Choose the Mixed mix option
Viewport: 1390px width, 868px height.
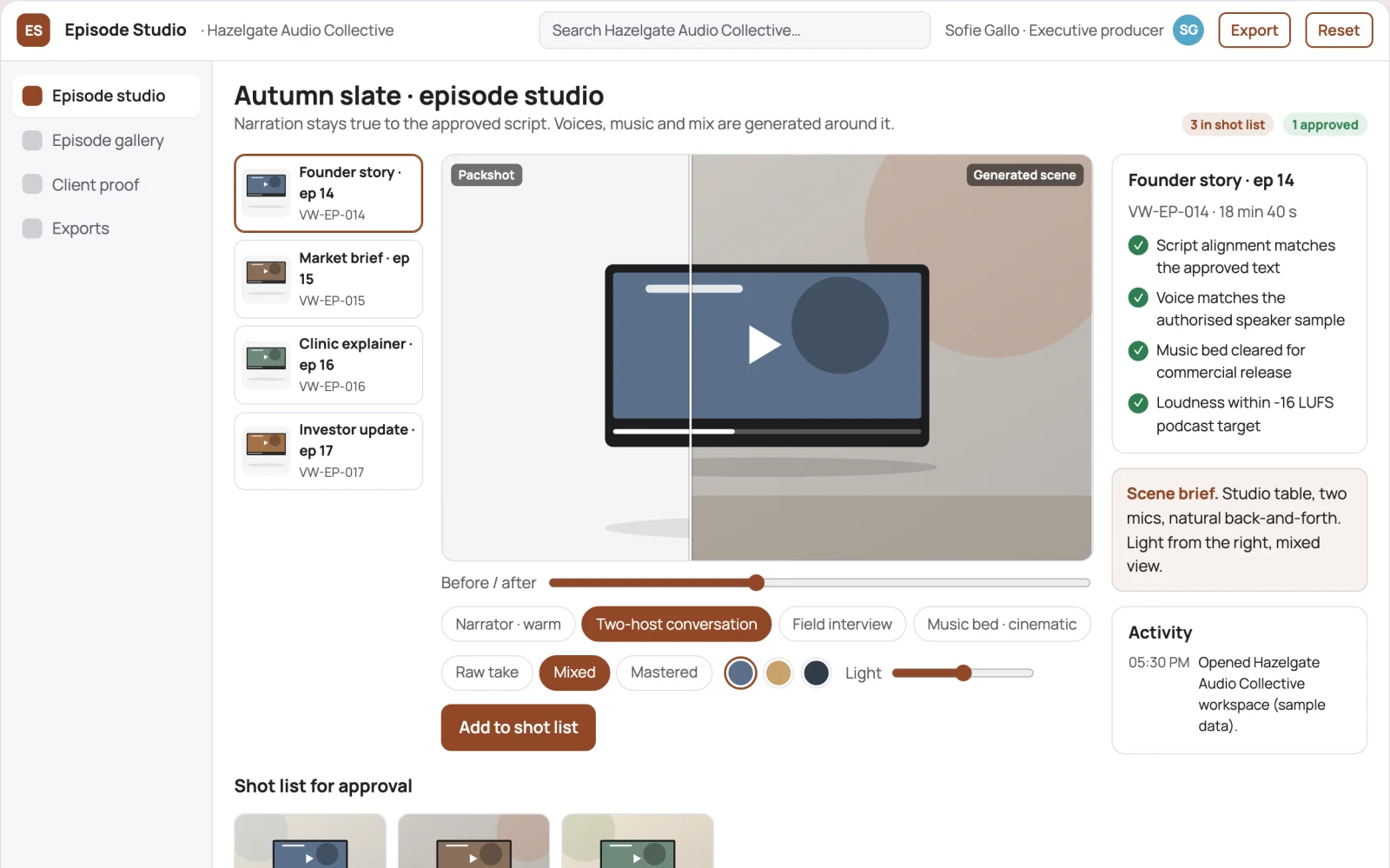pyautogui.click(x=574, y=673)
